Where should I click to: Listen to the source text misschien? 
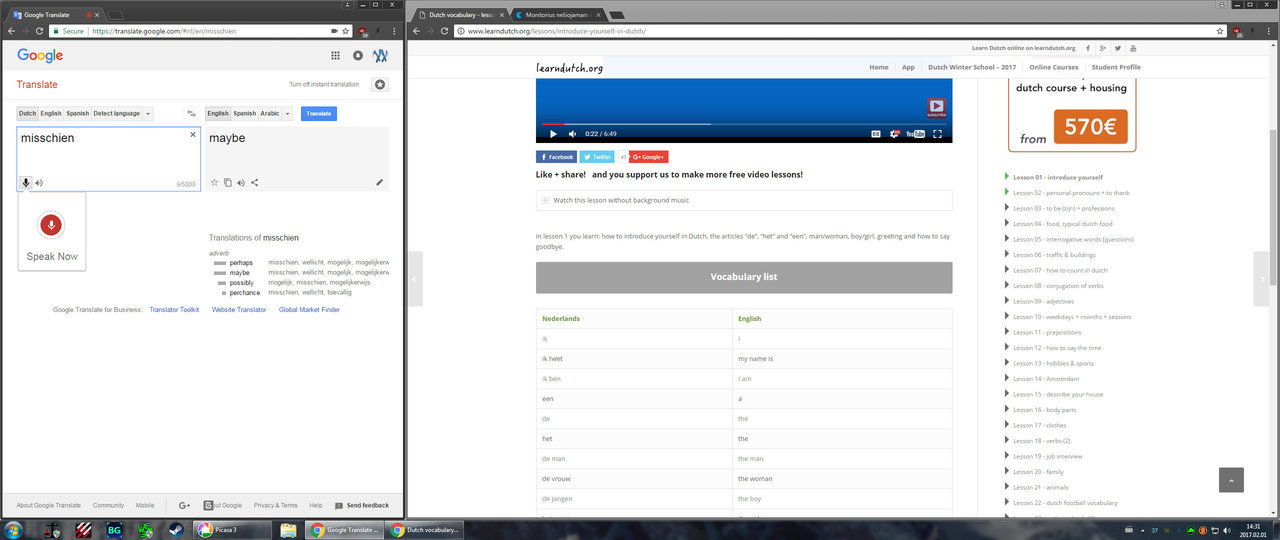[39, 183]
